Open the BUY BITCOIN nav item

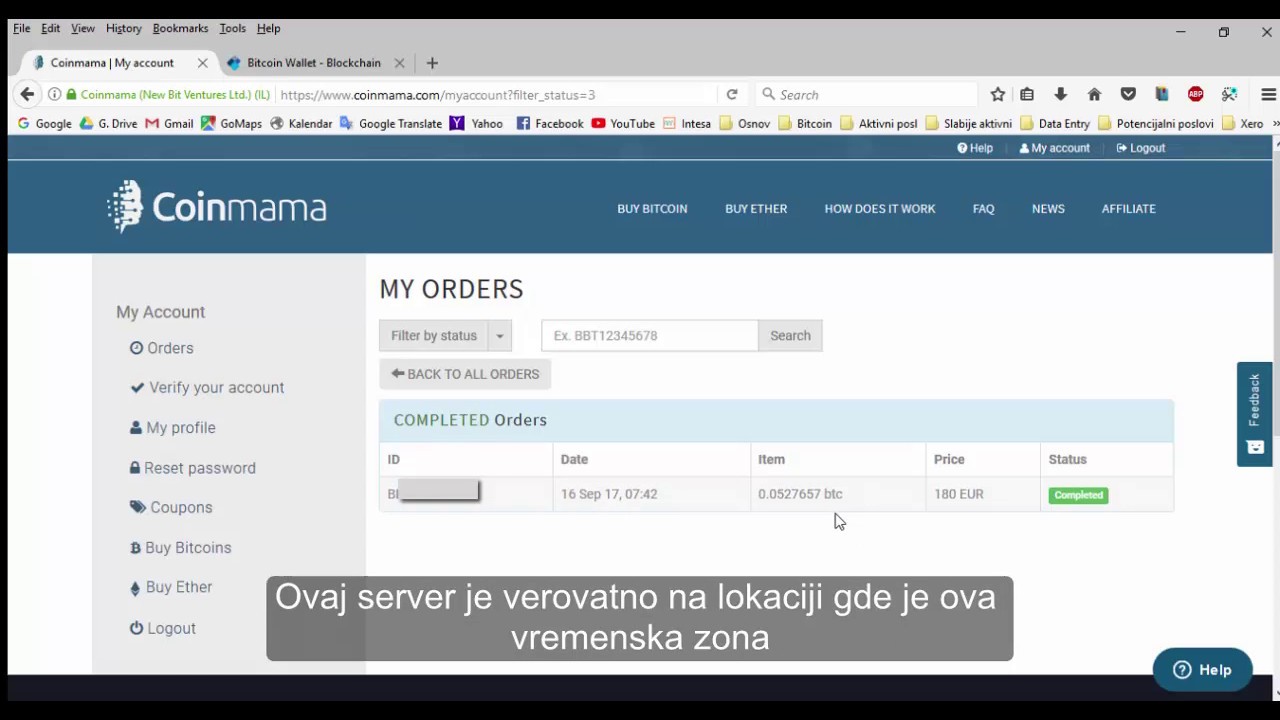[x=652, y=209]
